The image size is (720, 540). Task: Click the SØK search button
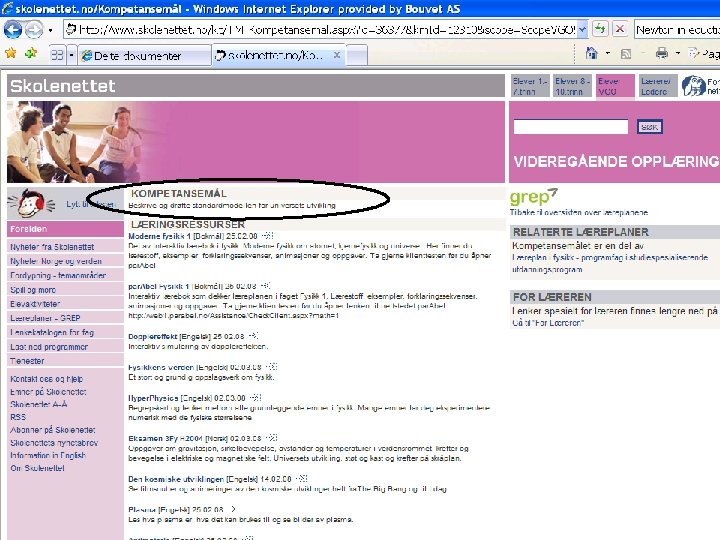(x=649, y=127)
